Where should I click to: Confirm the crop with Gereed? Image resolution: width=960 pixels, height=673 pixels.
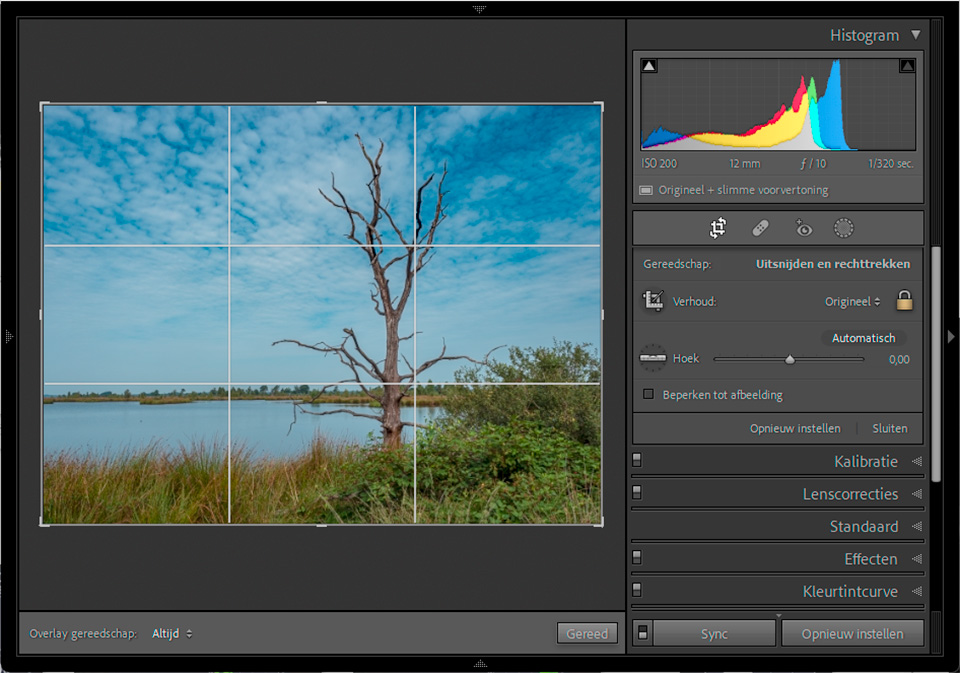click(587, 633)
